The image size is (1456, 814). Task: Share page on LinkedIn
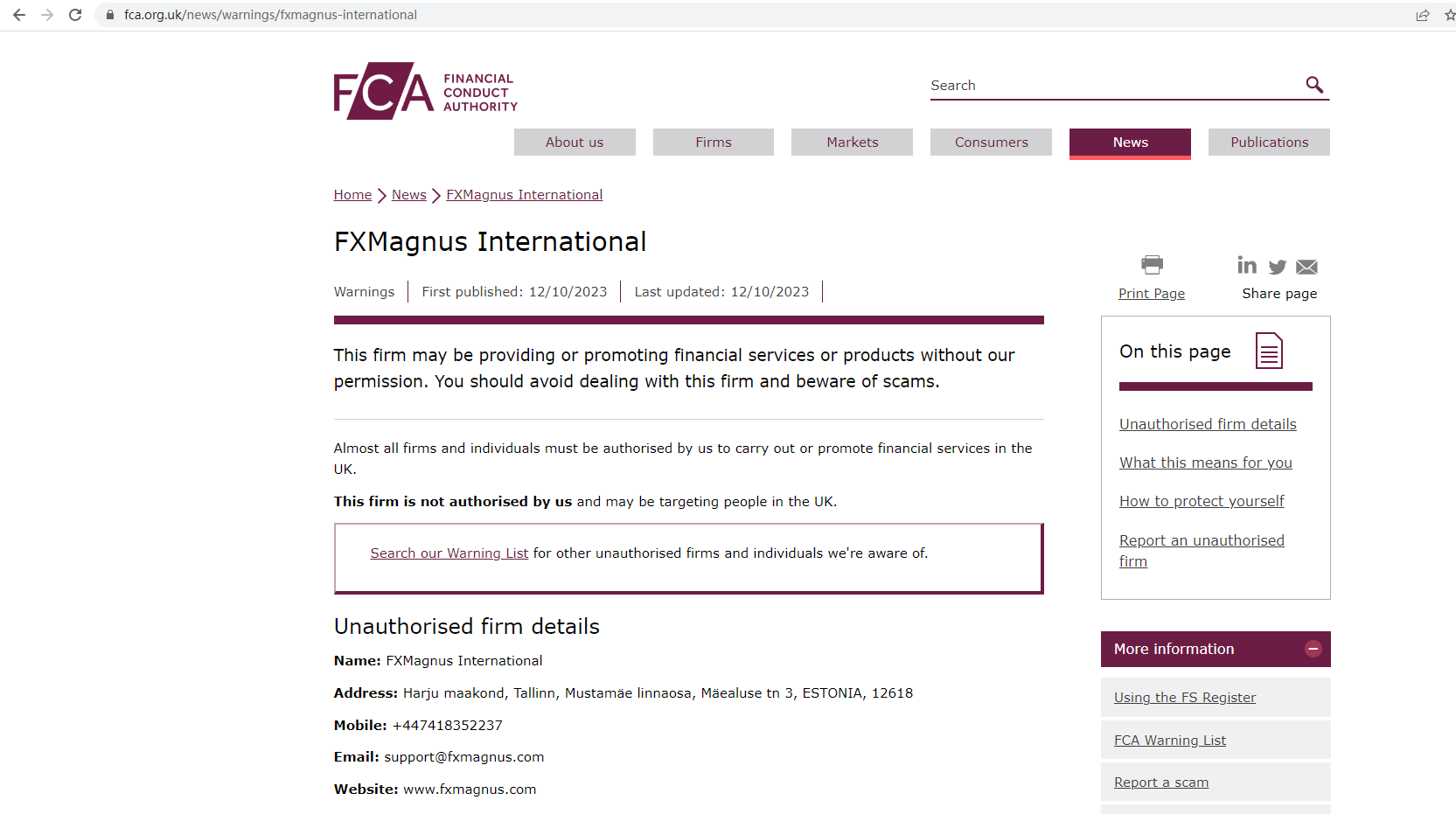[x=1247, y=265]
